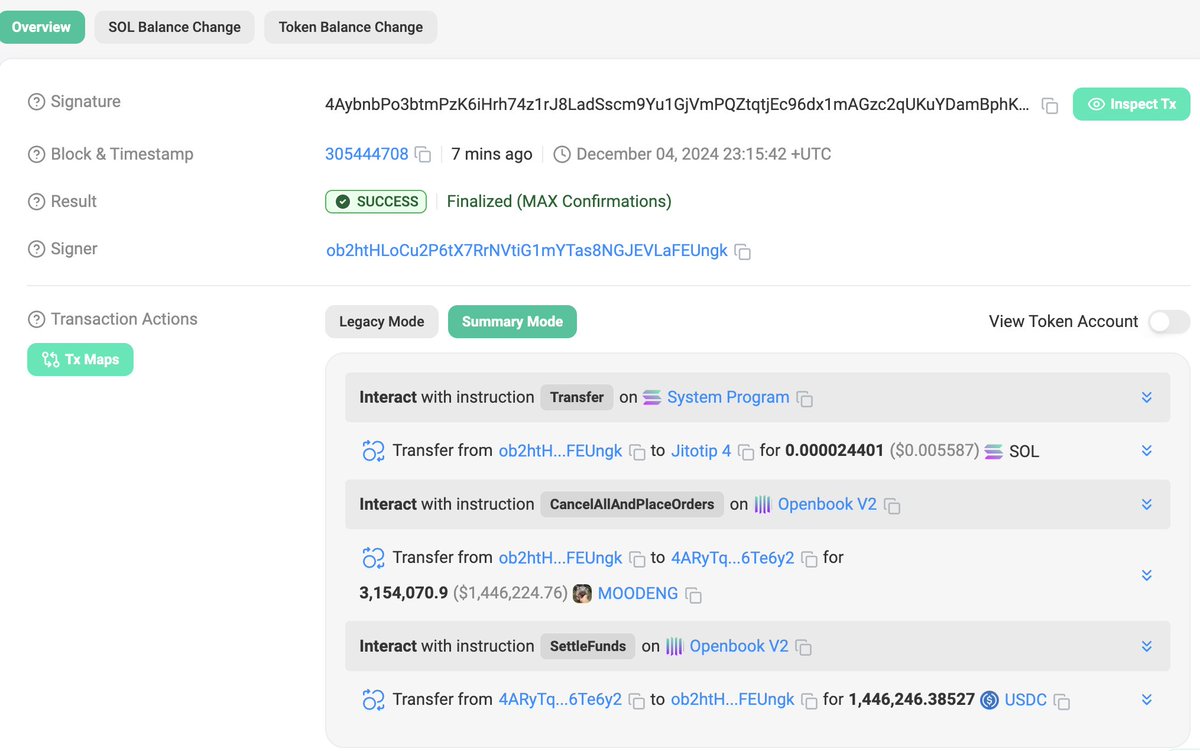
Task: Click help icon next to Transaction Actions
Action: [37, 320]
